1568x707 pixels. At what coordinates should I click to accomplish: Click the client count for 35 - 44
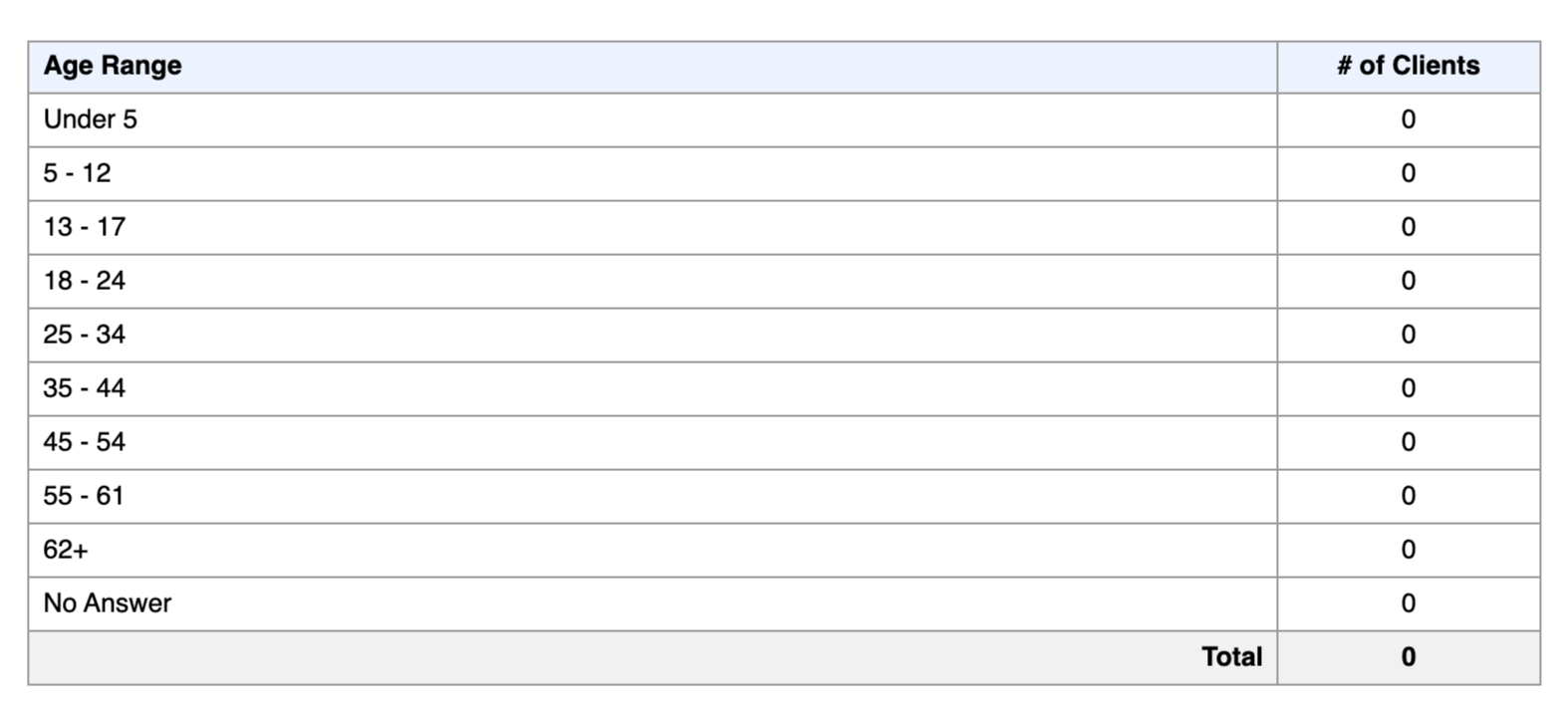(1409, 389)
